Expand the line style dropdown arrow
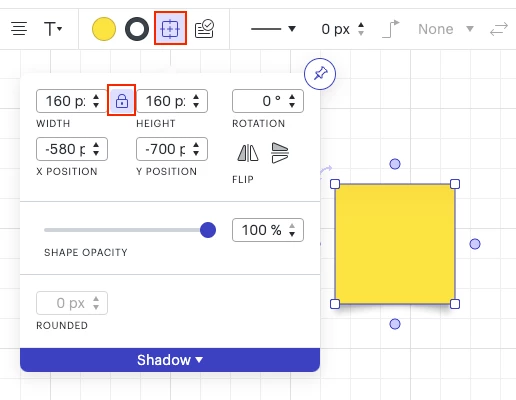Viewport: 516px width, 400px height. [292, 29]
